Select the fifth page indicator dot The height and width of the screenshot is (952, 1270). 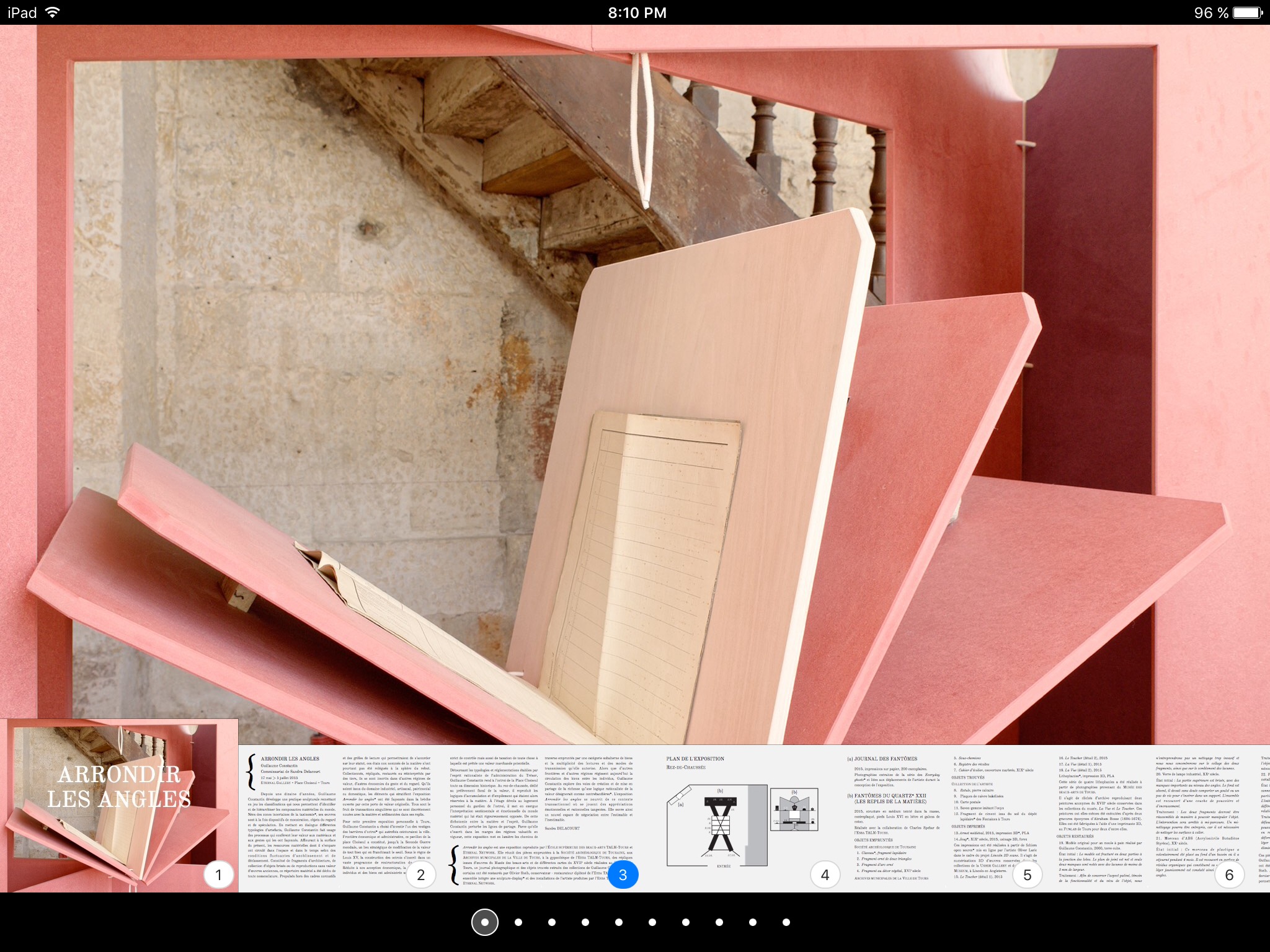tap(619, 922)
